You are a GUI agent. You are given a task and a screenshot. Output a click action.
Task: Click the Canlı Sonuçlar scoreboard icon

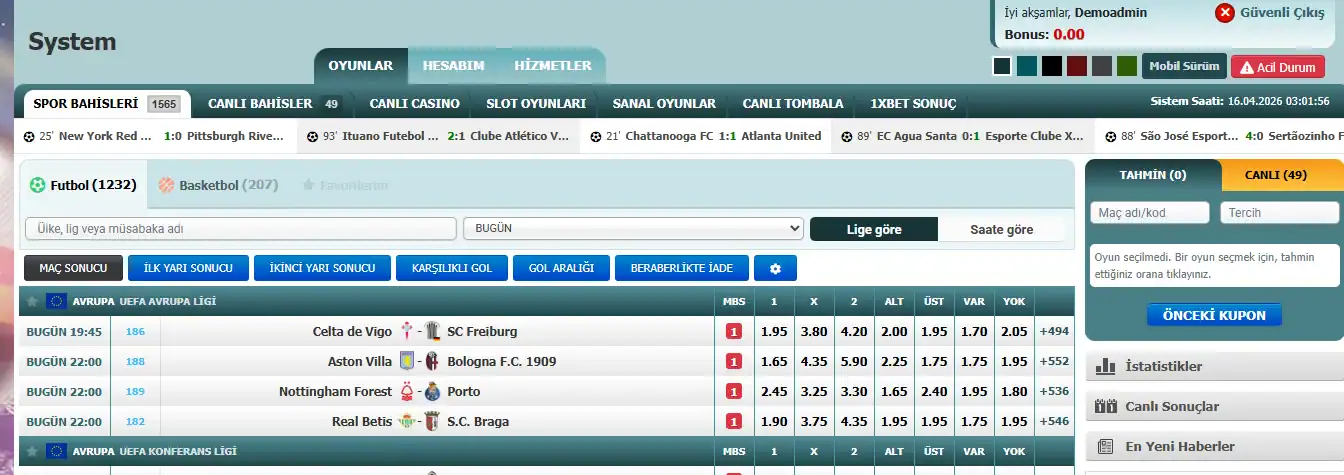1105,406
